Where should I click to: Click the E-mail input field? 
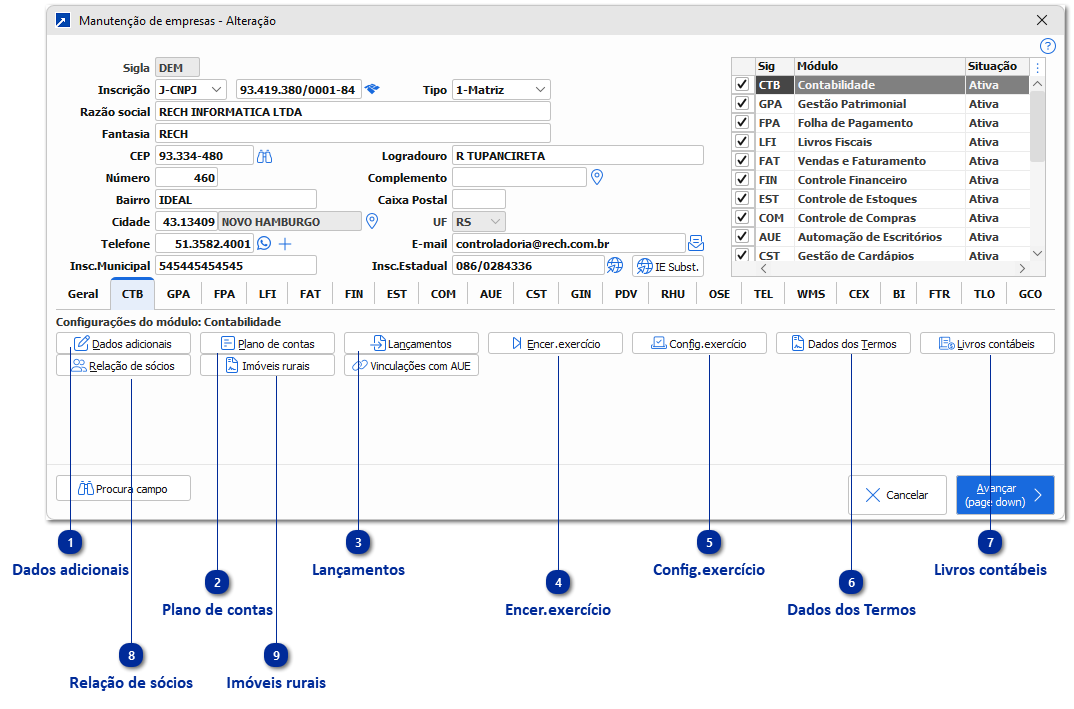click(569, 243)
